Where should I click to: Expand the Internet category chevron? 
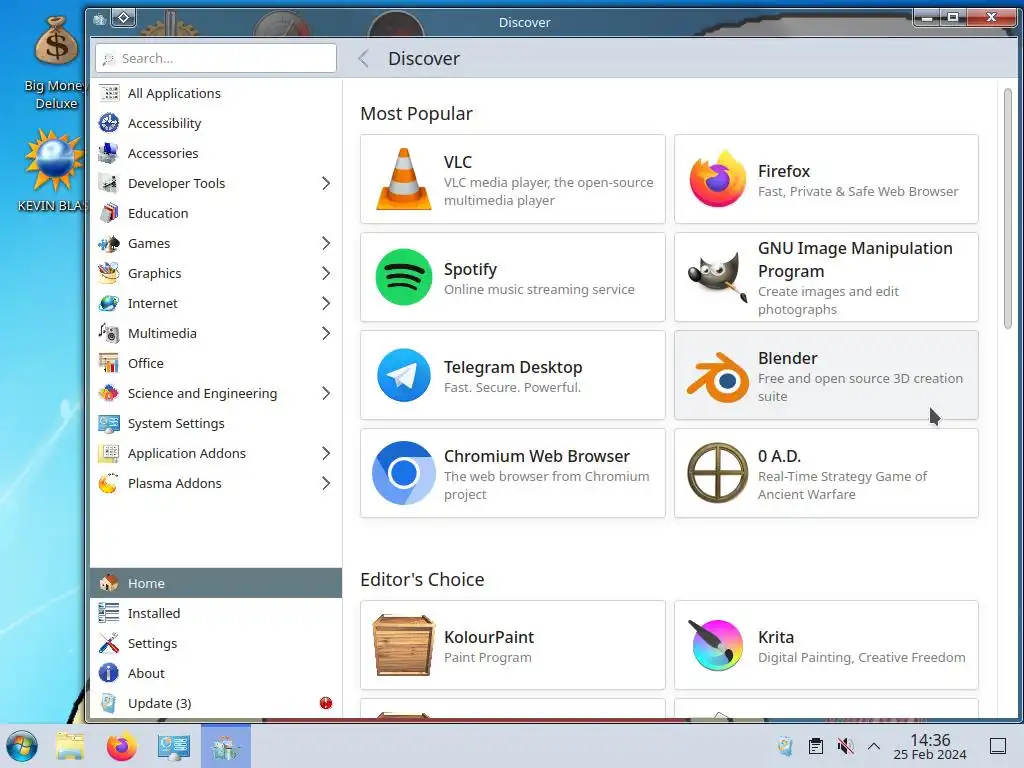(326, 303)
